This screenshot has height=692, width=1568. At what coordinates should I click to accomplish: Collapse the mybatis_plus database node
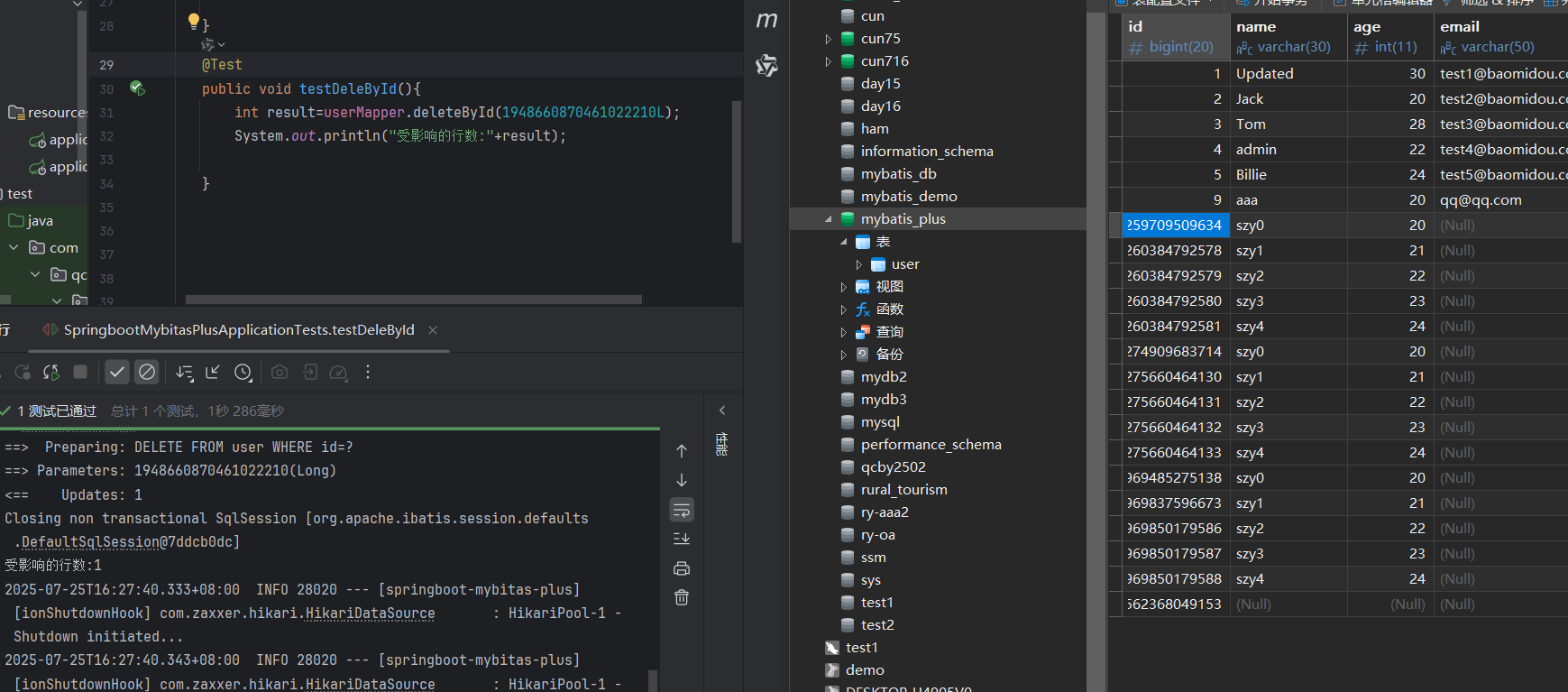coord(829,219)
